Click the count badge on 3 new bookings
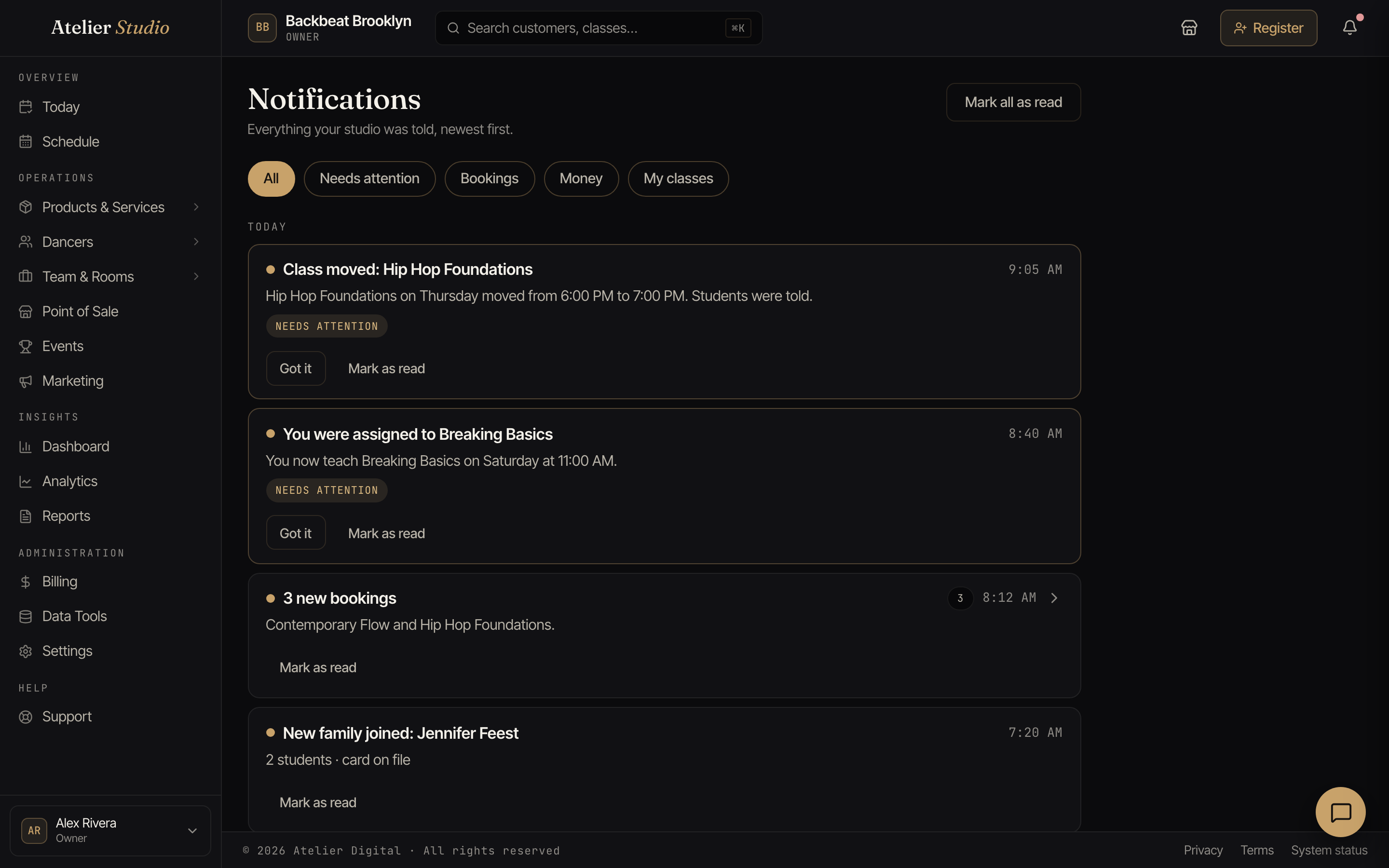The height and width of the screenshot is (868, 1389). [960, 598]
